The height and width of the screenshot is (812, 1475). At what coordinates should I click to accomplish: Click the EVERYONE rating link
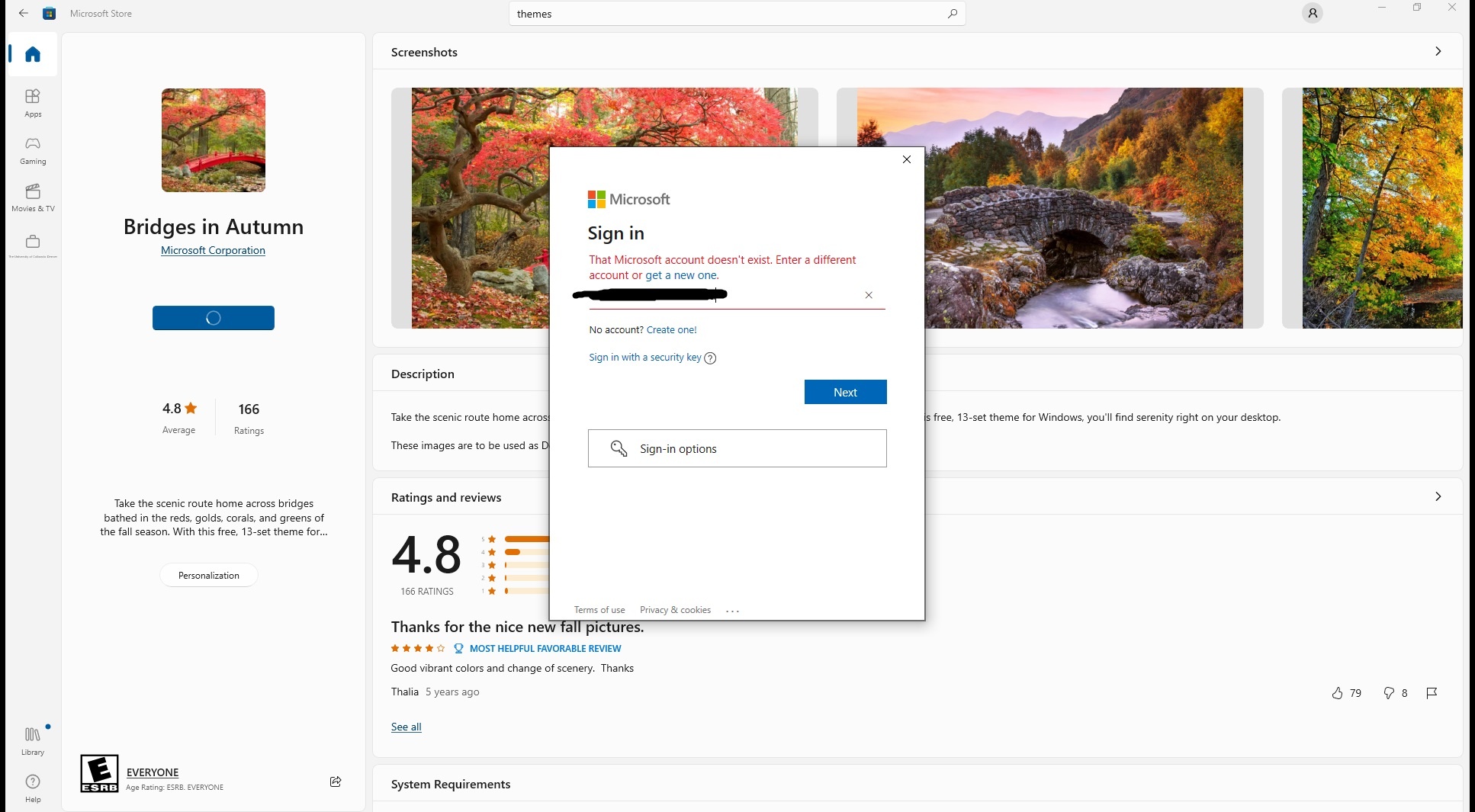click(x=153, y=772)
